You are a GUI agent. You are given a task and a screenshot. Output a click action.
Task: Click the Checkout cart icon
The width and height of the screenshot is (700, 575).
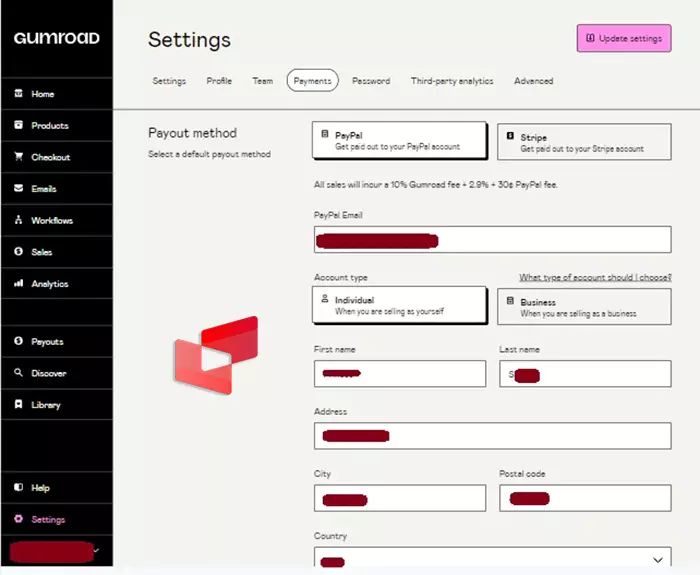point(18,156)
